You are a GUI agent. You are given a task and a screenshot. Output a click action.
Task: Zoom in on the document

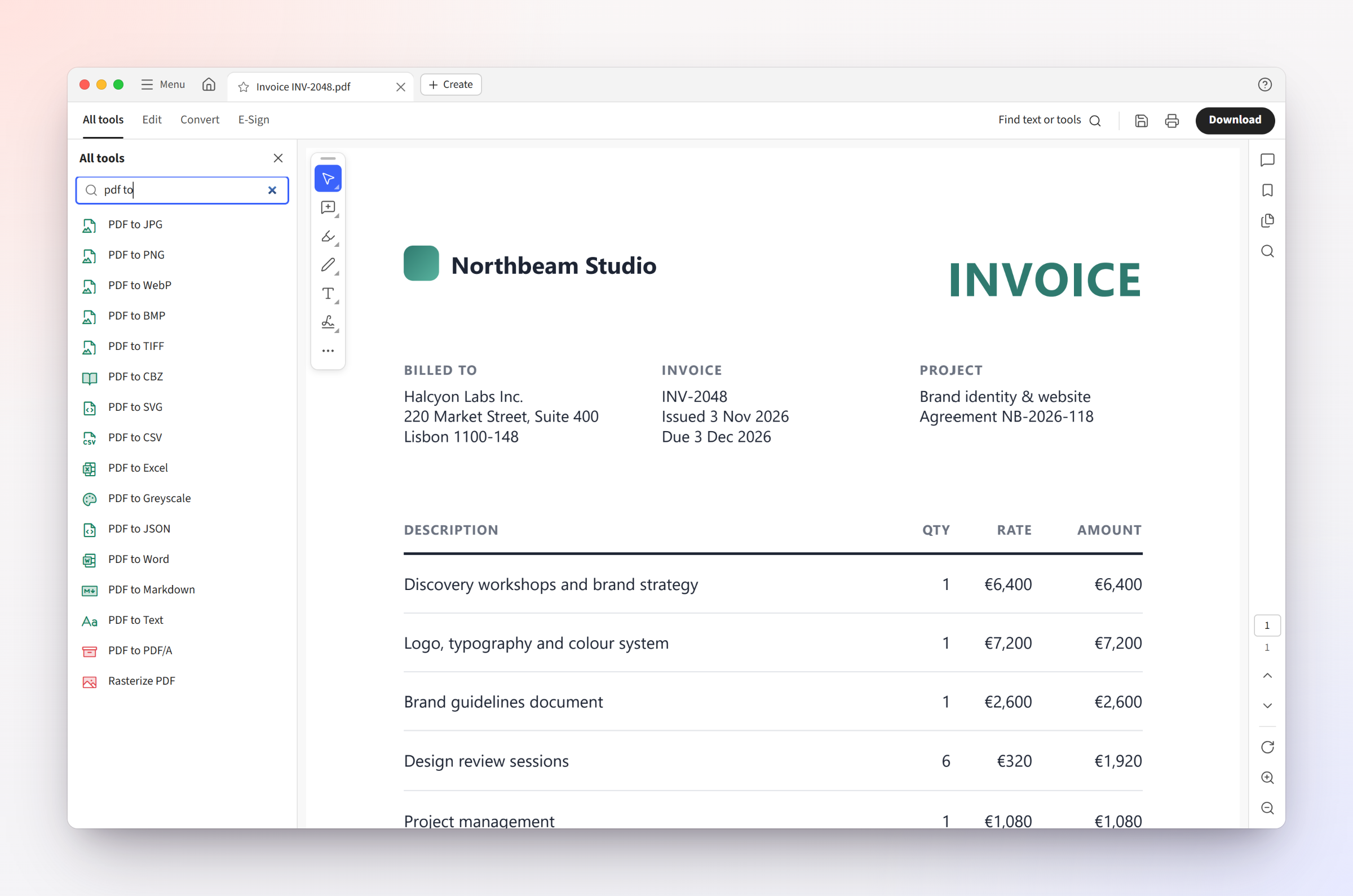coord(1267,778)
